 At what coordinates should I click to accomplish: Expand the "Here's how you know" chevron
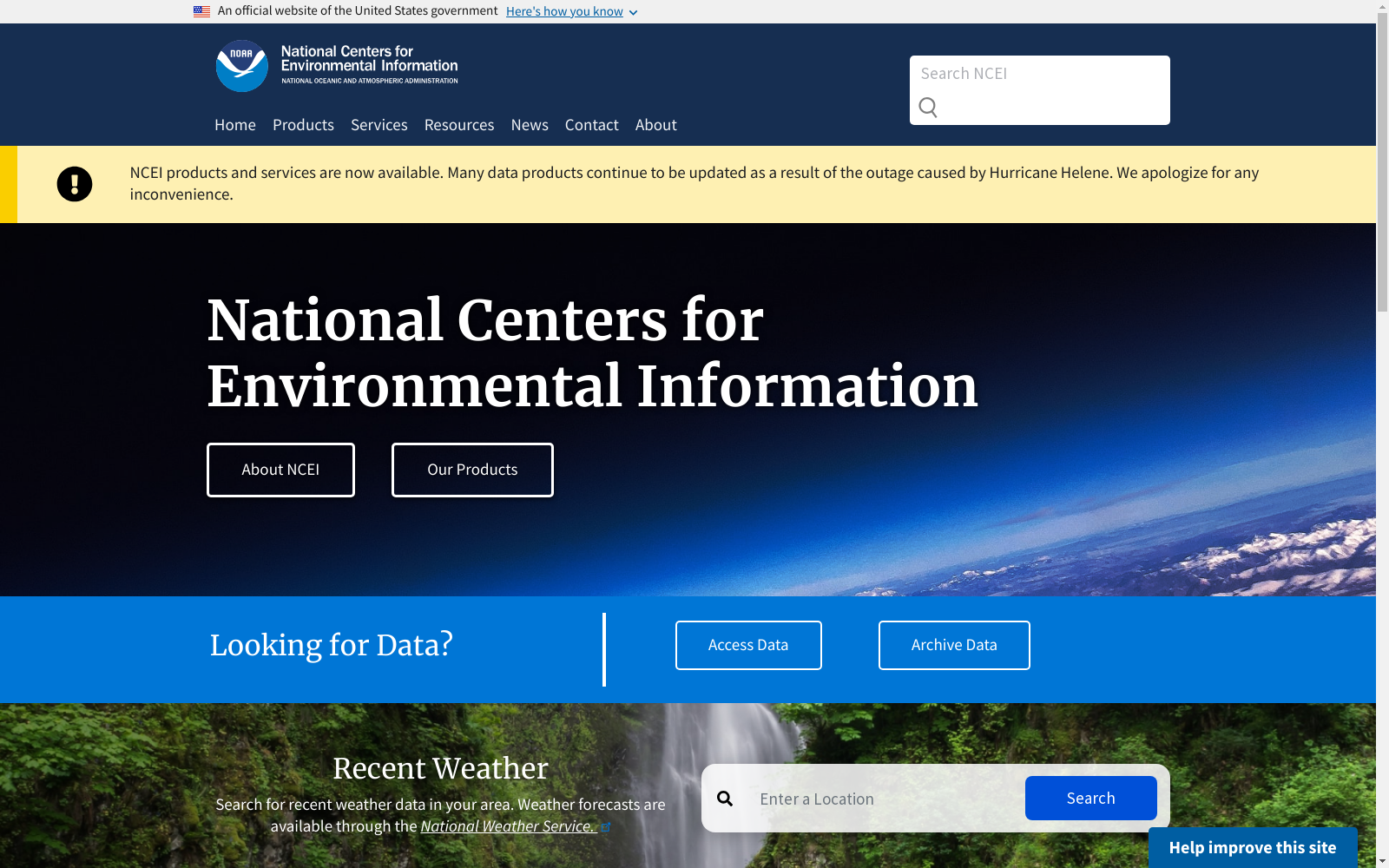(633, 12)
